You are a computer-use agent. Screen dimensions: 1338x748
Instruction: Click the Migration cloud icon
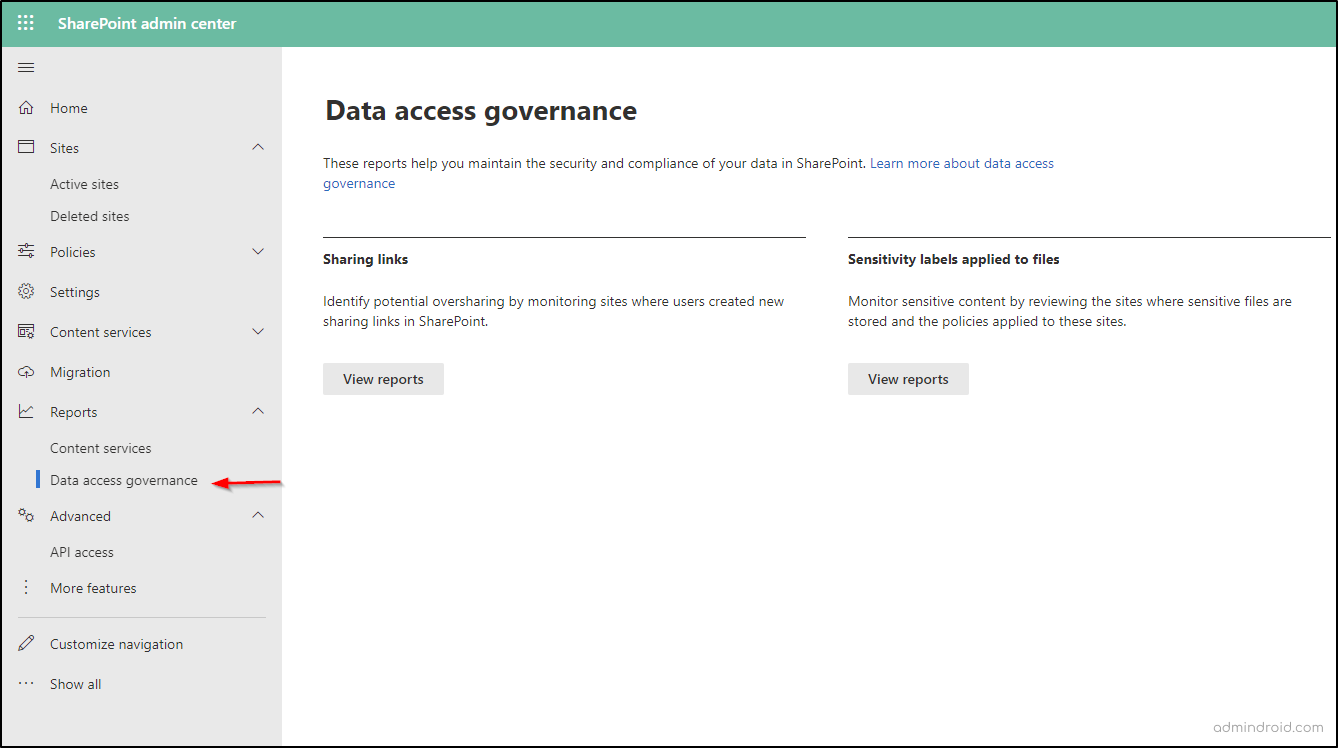[x=26, y=372]
